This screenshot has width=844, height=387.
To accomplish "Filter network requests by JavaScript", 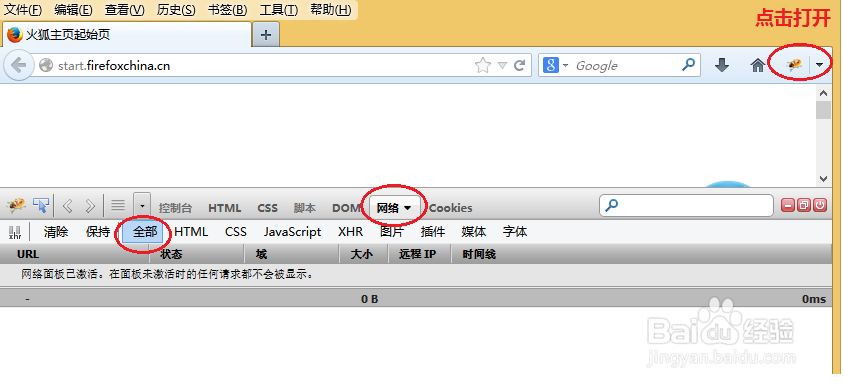I will [292, 232].
